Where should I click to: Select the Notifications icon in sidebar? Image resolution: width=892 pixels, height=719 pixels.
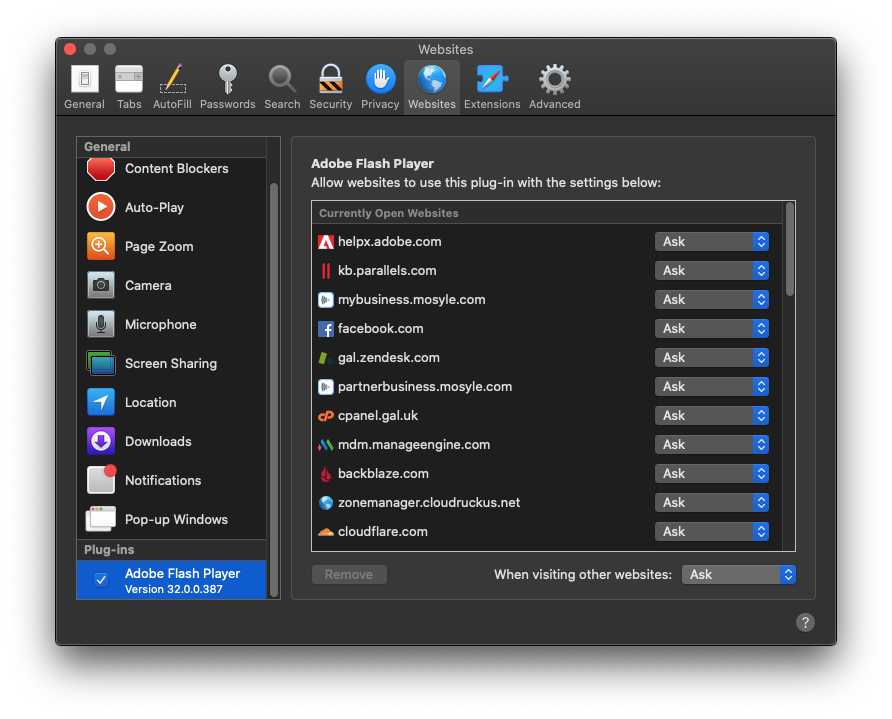(x=101, y=480)
